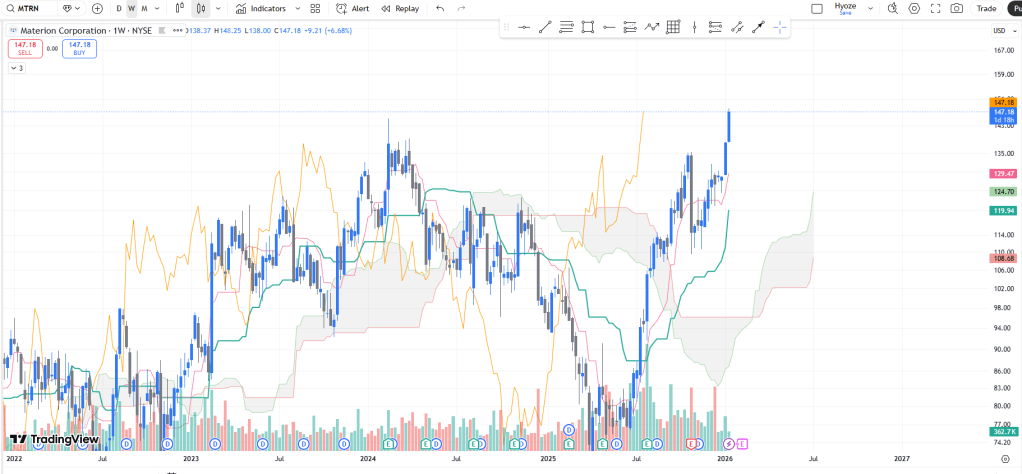Open chart settings hexagon icon
The image size is (1022, 474).
pos(914,8)
